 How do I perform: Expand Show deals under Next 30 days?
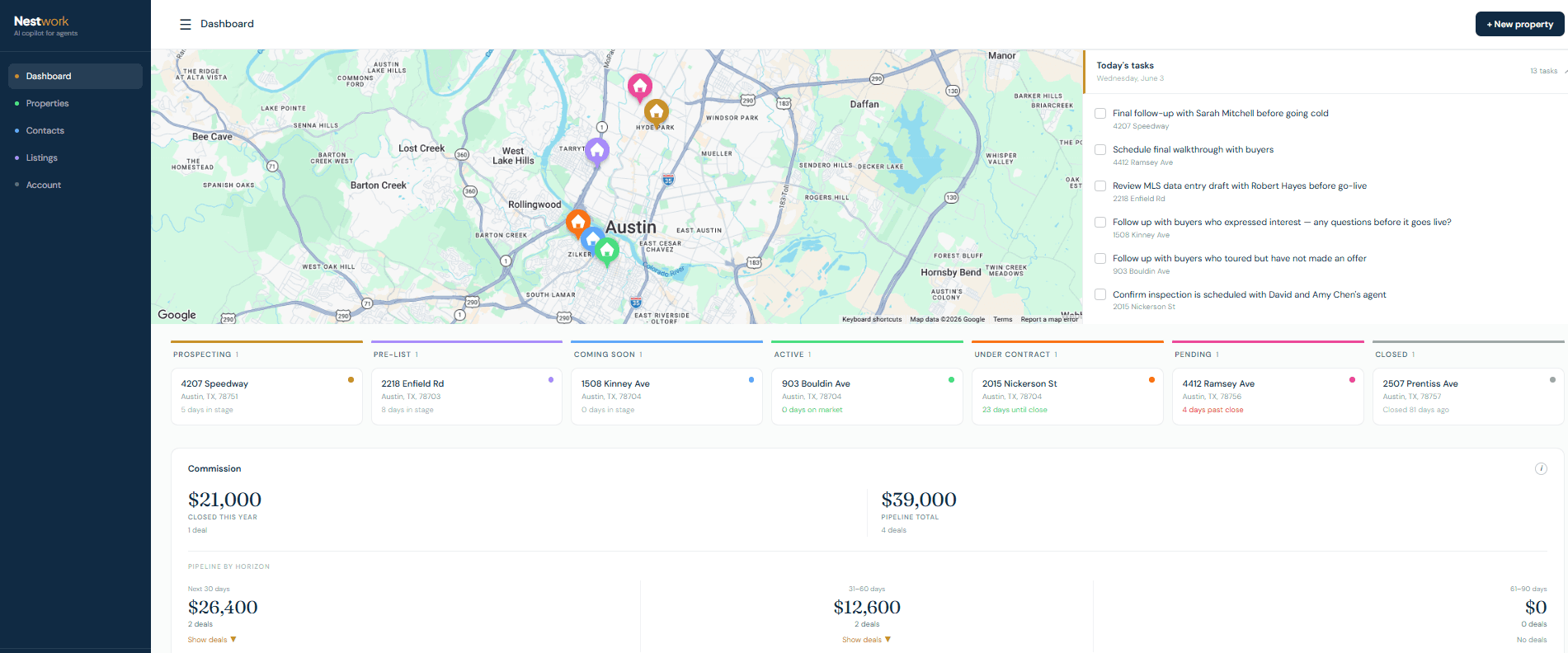pos(212,640)
